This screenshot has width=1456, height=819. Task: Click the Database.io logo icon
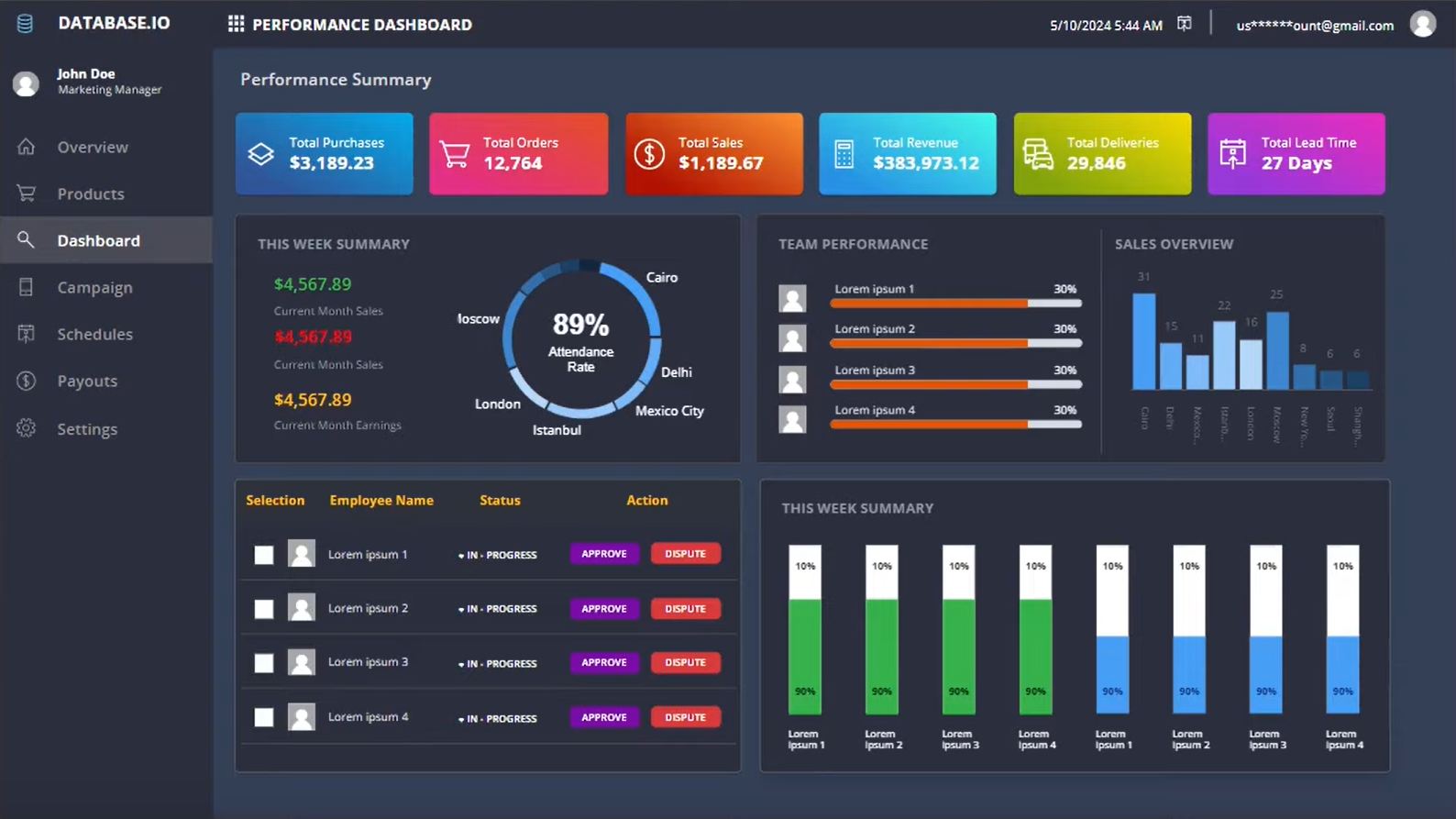(x=25, y=24)
